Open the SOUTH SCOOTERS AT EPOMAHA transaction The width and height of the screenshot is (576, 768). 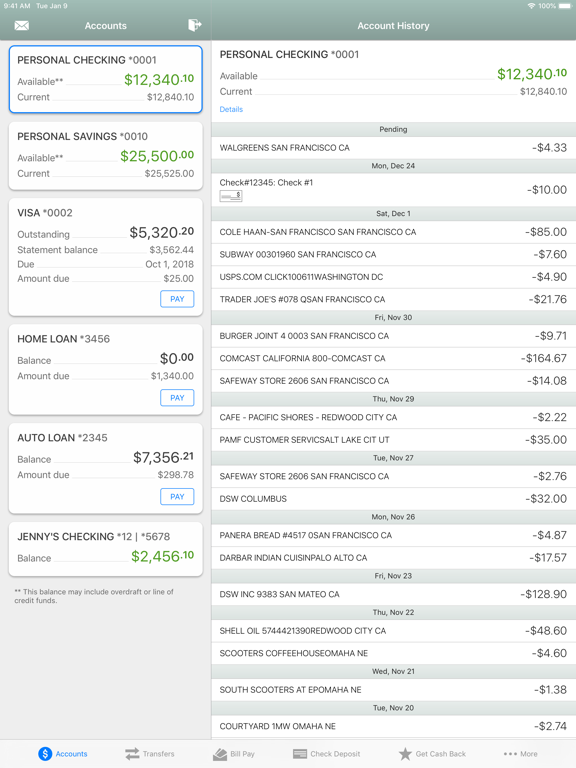click(394, 690)
